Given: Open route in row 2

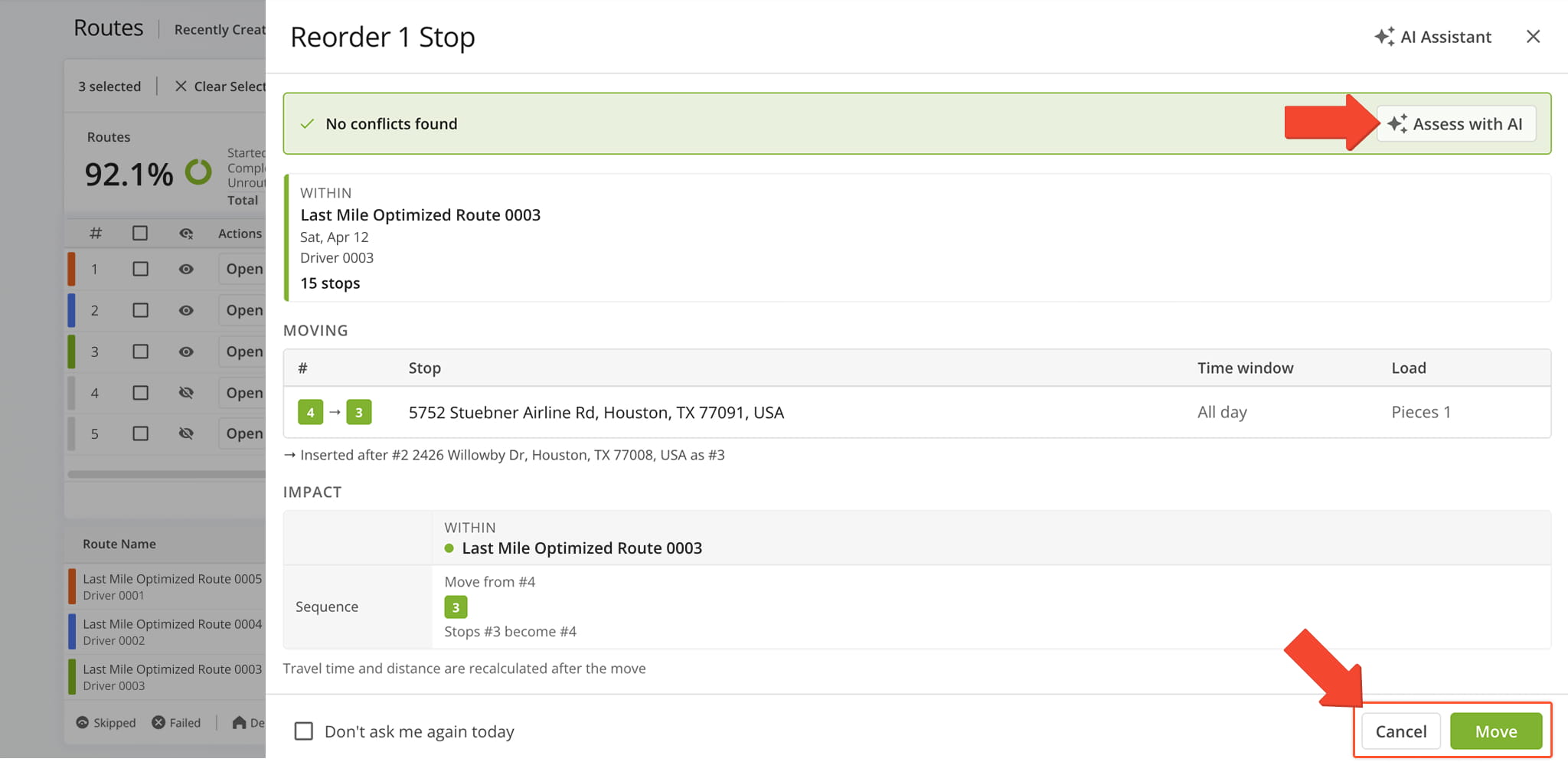Looking at the screenshot, I should [x=243, y=310].
